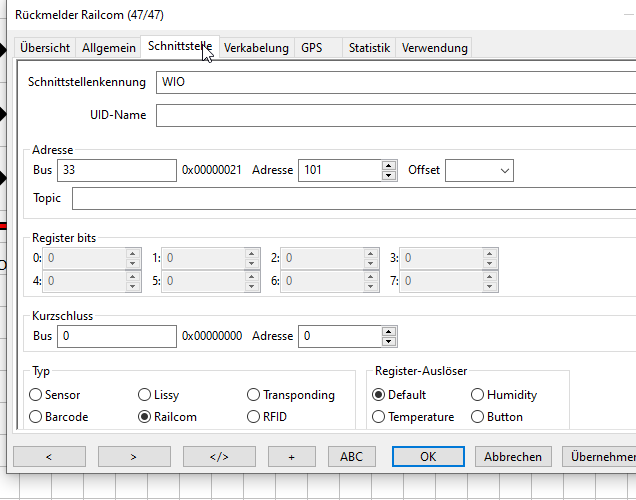The height and width of the screenshot is (500, 636).
Task: Decrease the Kurzschluss Adresse with down arrow
Action: pyautogui.click(x=389, y=341)
